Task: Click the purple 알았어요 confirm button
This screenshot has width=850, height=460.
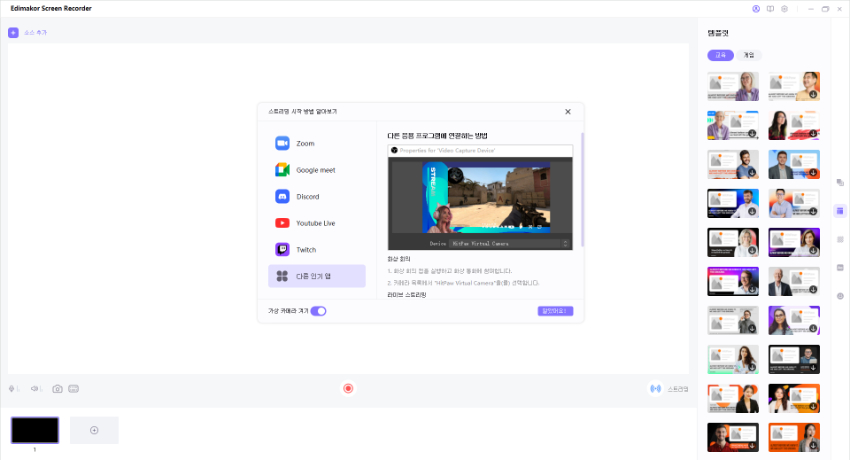Action: pyautogui.click(x=555, y=311)
